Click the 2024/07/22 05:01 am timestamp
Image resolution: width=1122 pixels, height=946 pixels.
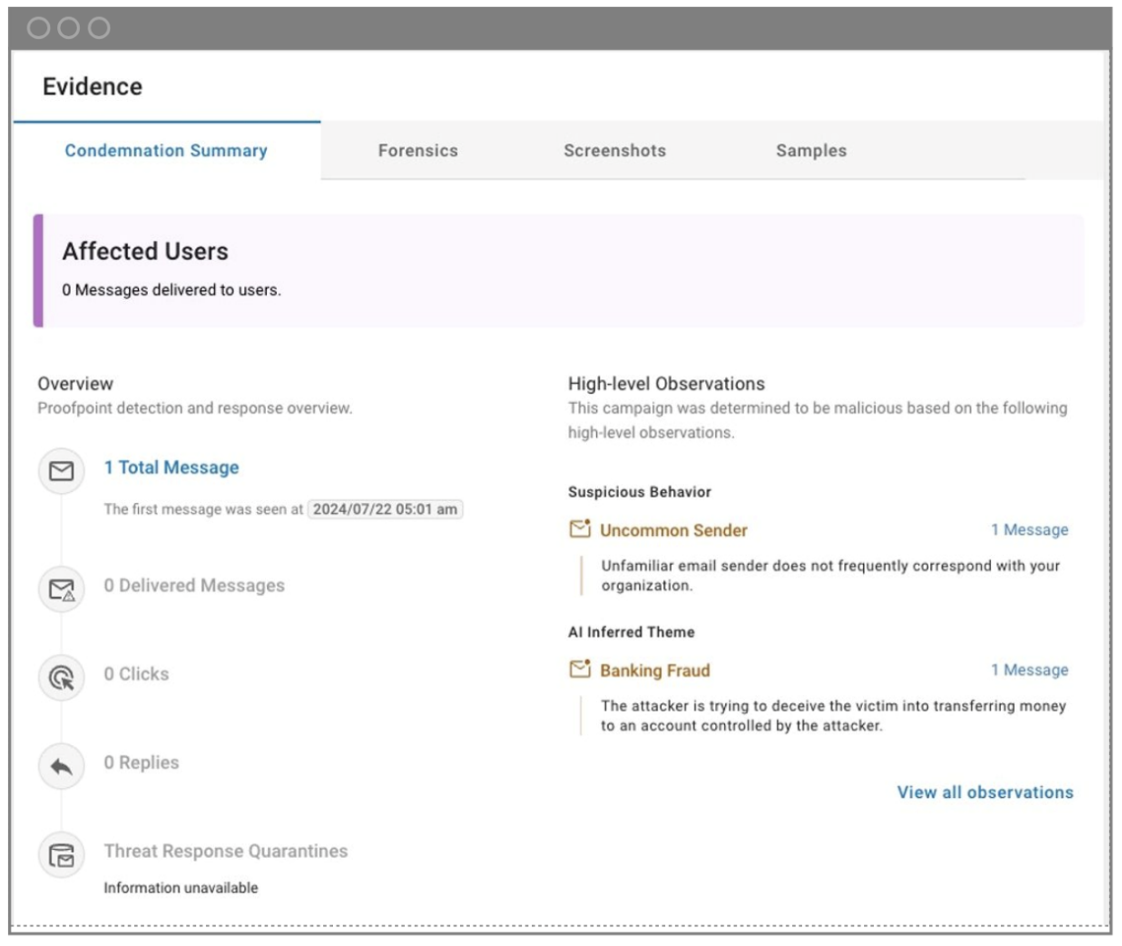click(x=385, y=509)
